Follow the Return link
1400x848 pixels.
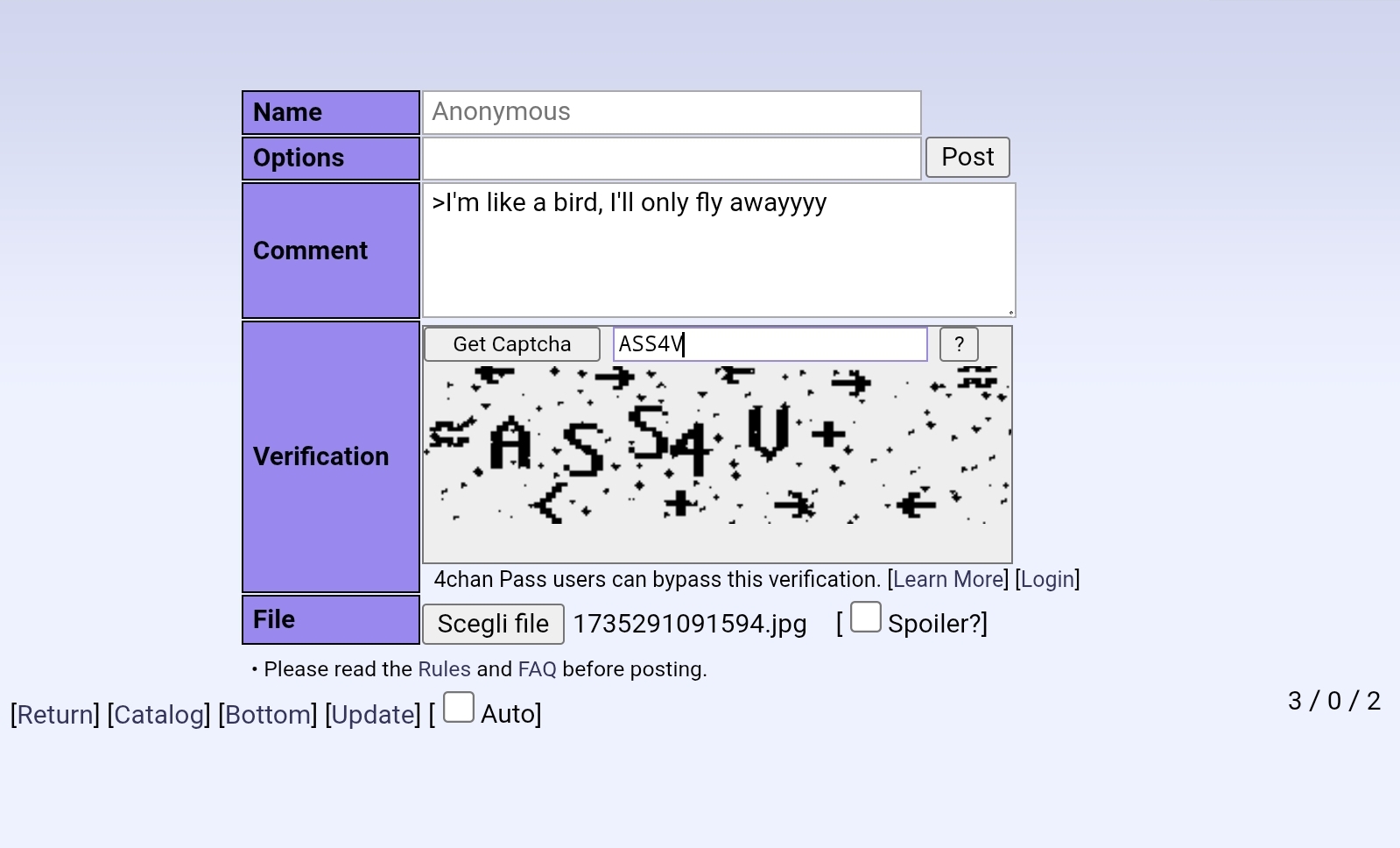click(55, 715)
